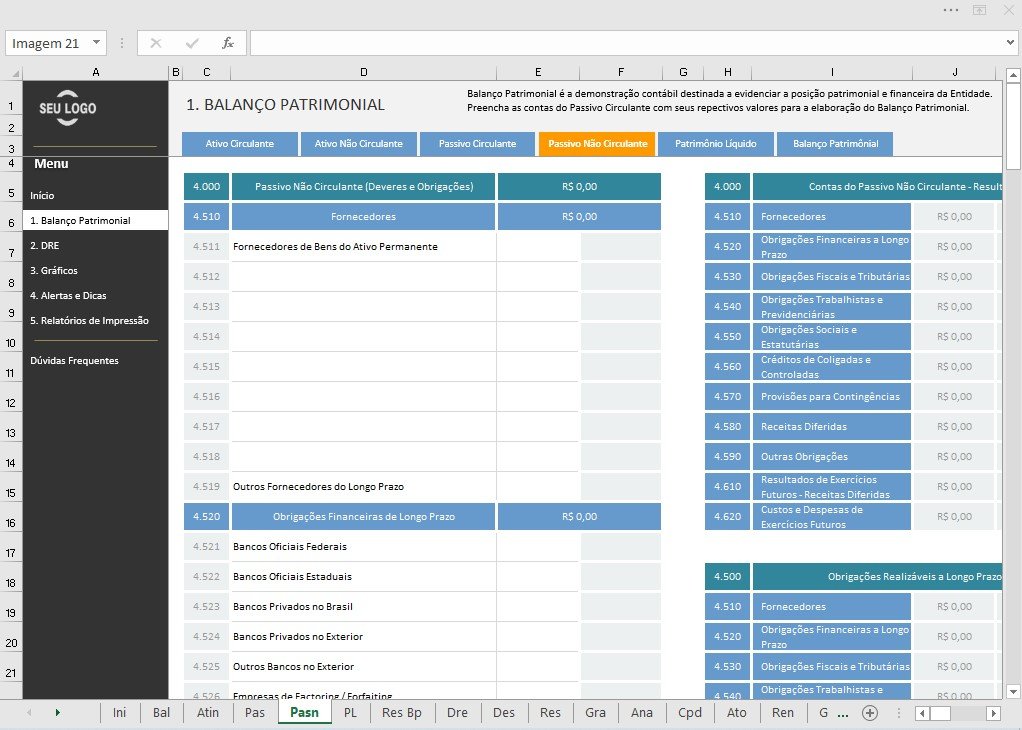Image resolution: width=1022 pixels, height=730 pixels.
Task: Click the Enter checkmark icon in formula bar
Action: (192, 43)
